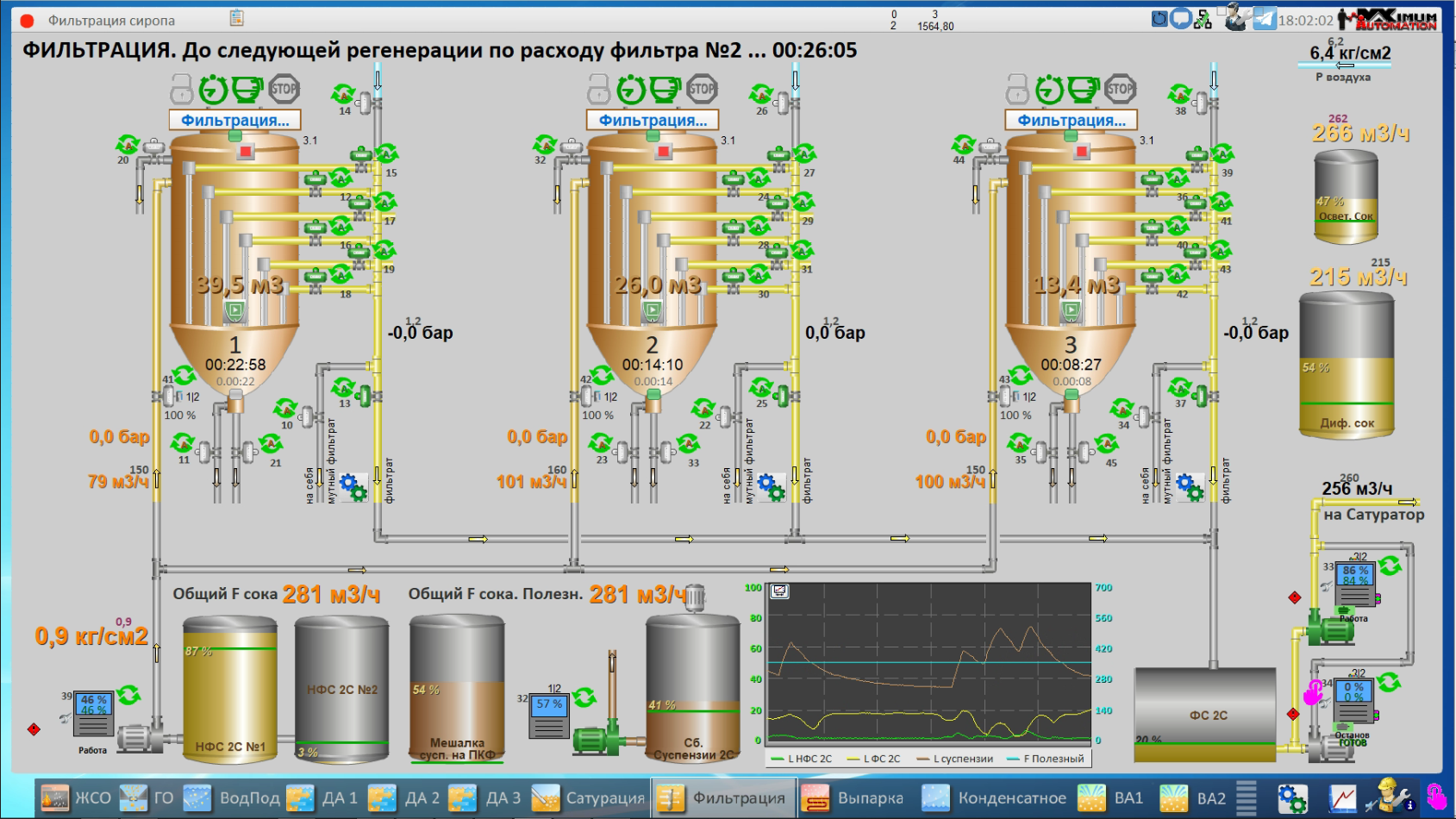This screenshot has width=1456, height=819.
Task: Toggle auto mode on valve 14
Action: pos(343,93)
